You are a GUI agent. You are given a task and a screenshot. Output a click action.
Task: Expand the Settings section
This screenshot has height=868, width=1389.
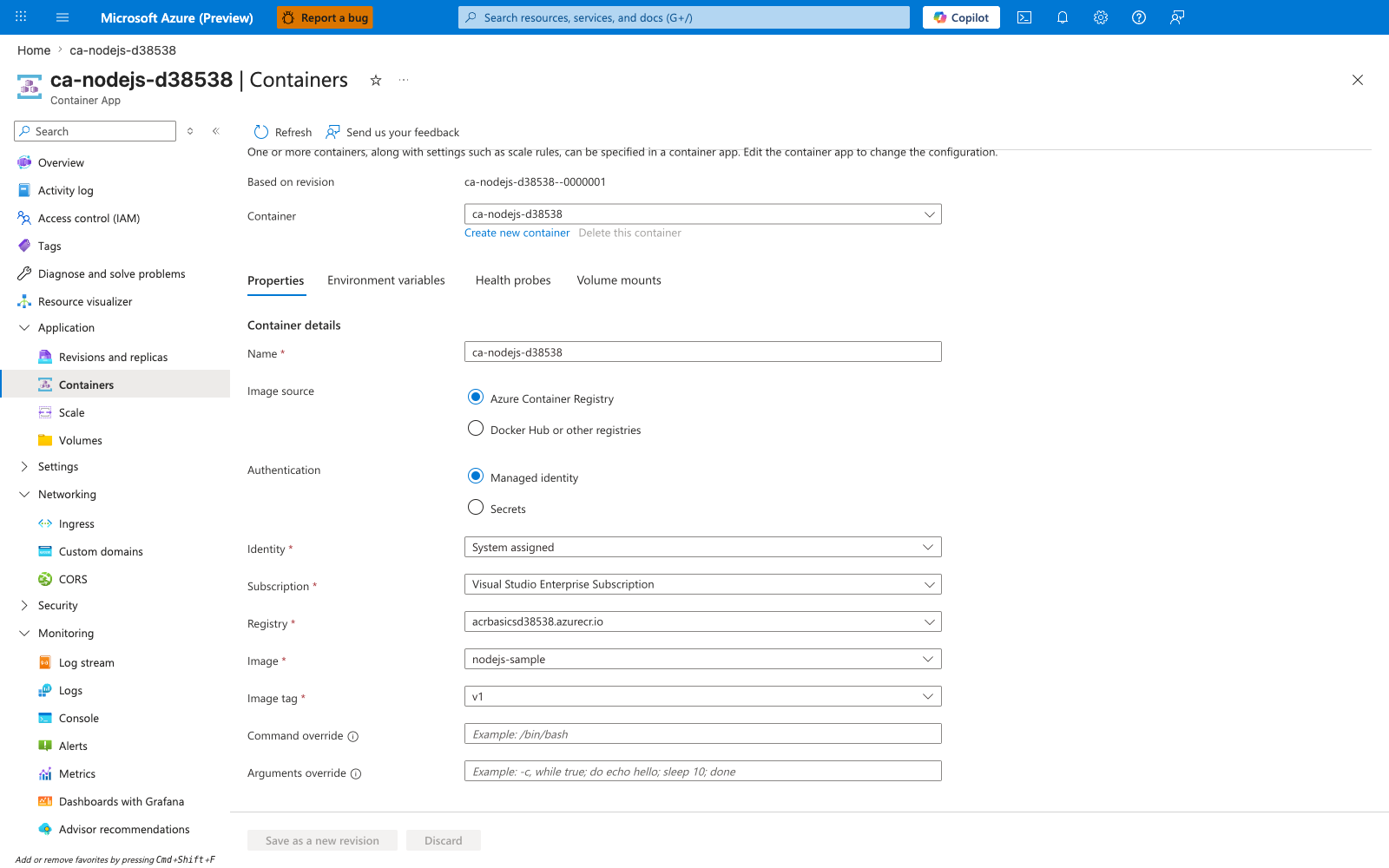(24, 466)
